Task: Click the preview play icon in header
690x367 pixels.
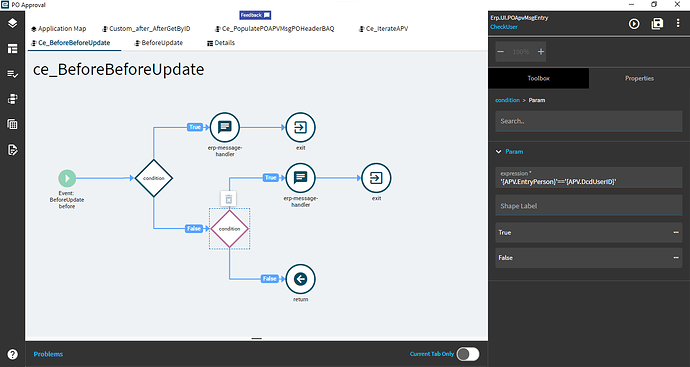Action: (x=634, y=24)
